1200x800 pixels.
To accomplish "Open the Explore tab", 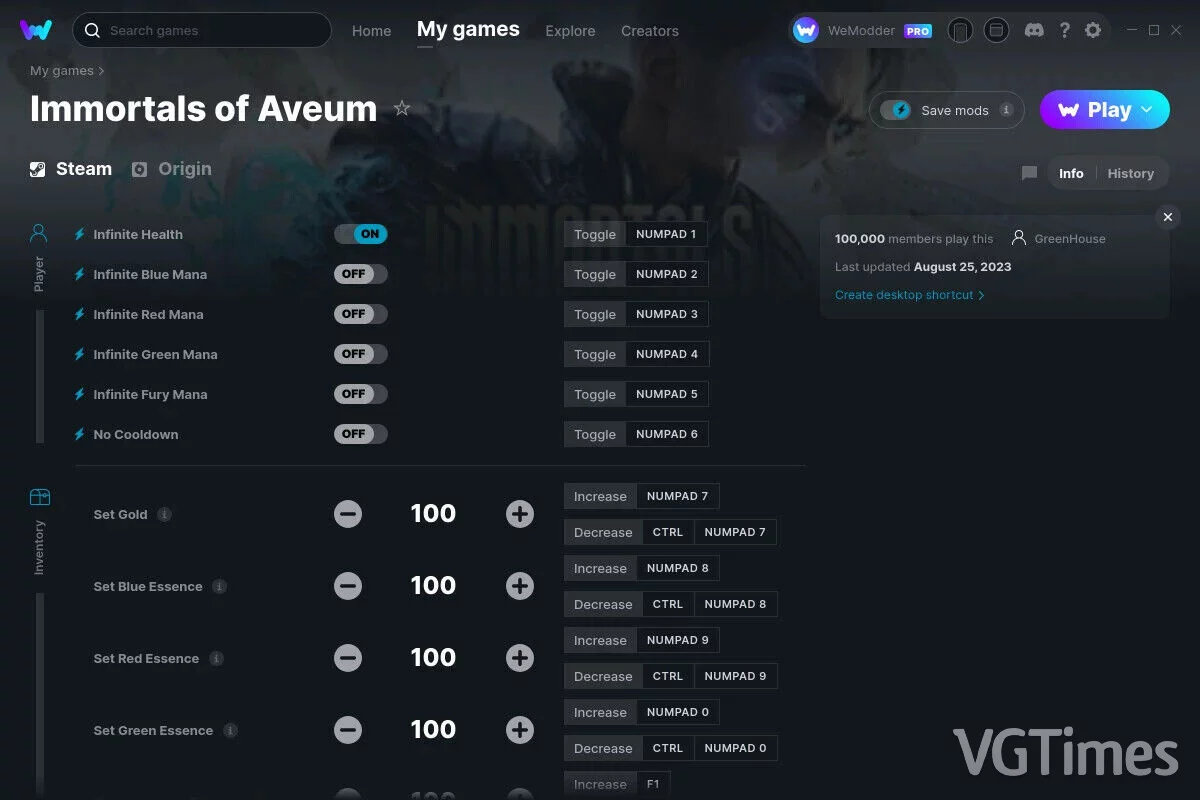I will point(570,31).
